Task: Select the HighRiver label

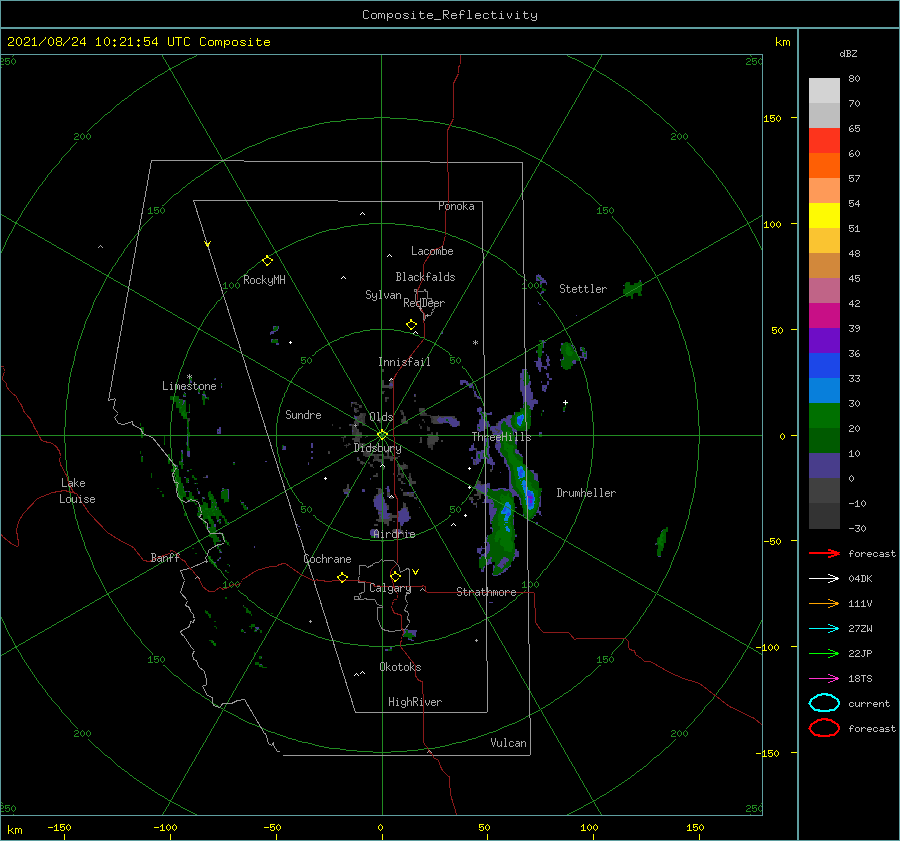Action: pos(415,702)
